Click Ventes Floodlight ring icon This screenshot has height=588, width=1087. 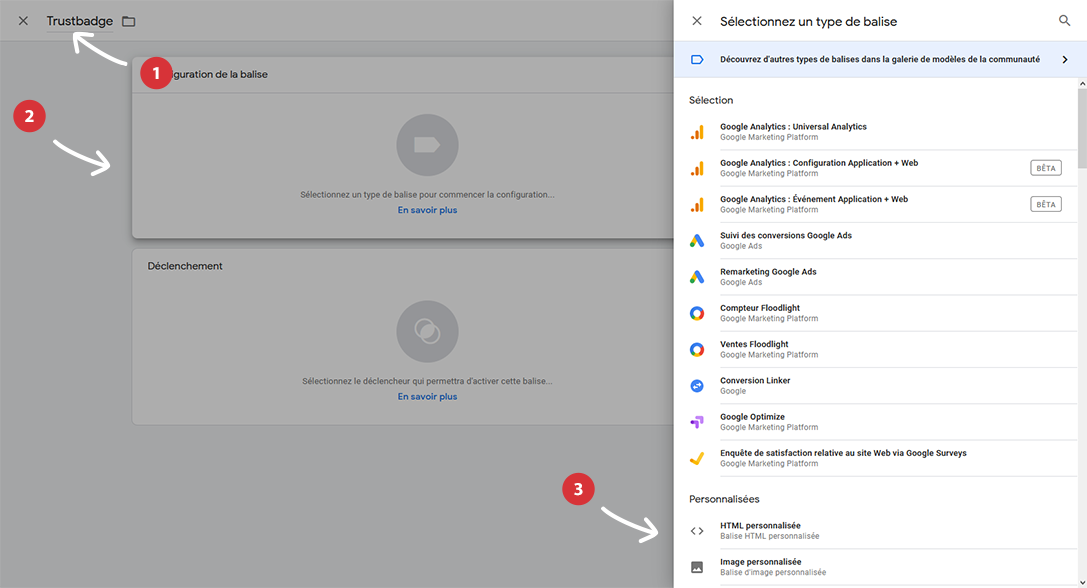[x=697, y=349]
